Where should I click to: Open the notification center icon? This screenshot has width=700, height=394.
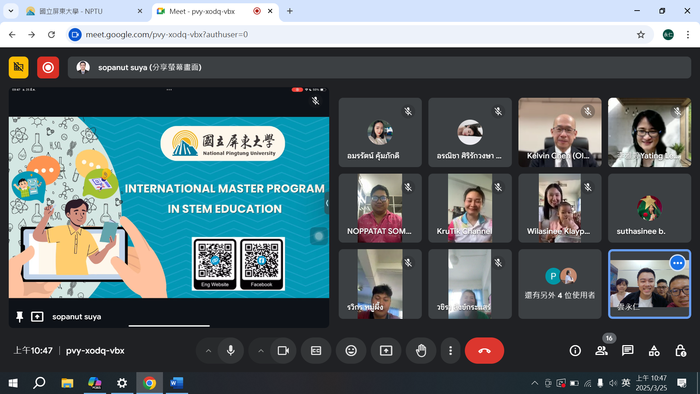point(682,383)
